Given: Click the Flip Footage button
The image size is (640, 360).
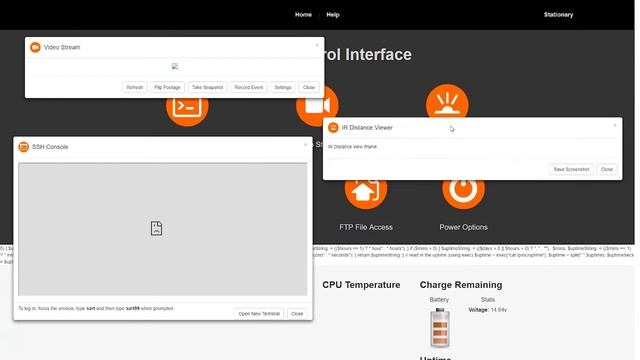Looking at the screenshot, I should click(167, 87).
